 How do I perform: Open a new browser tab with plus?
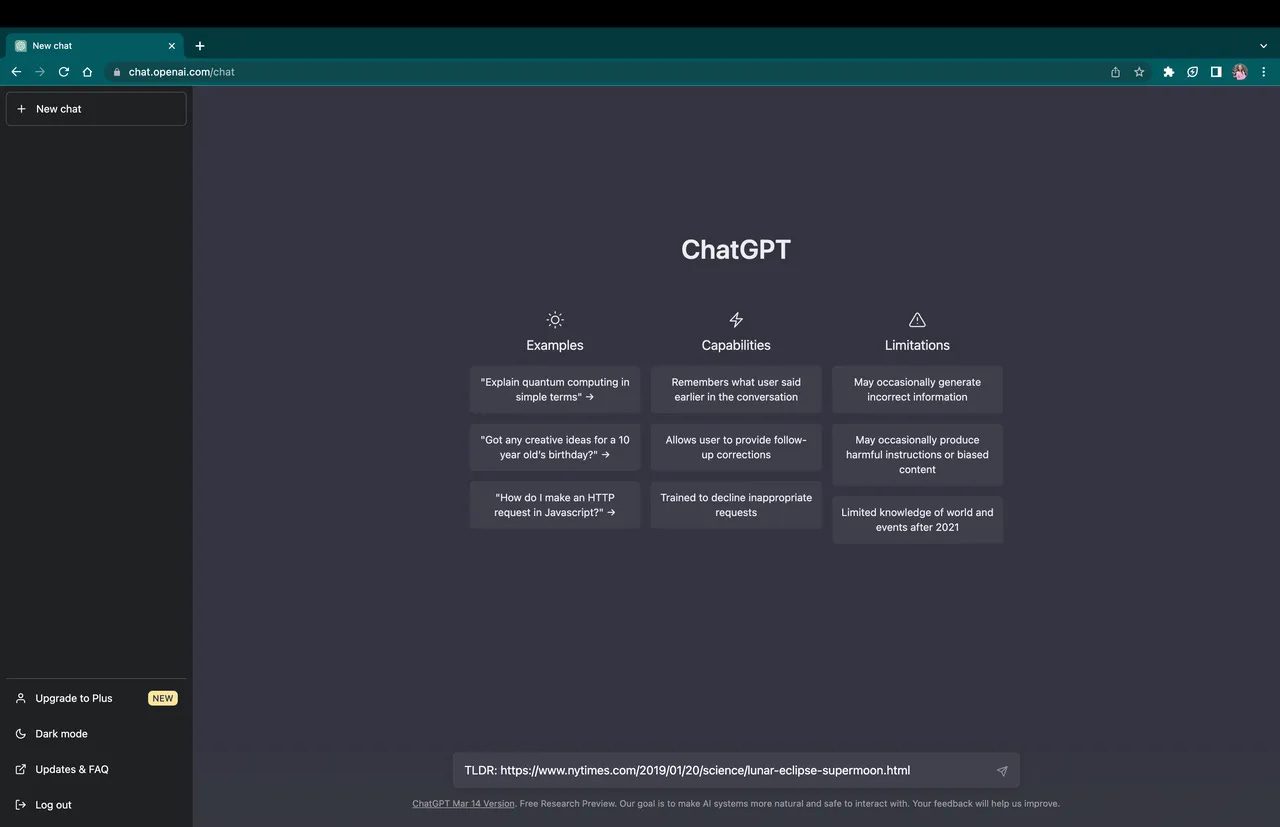pos(200,46)
